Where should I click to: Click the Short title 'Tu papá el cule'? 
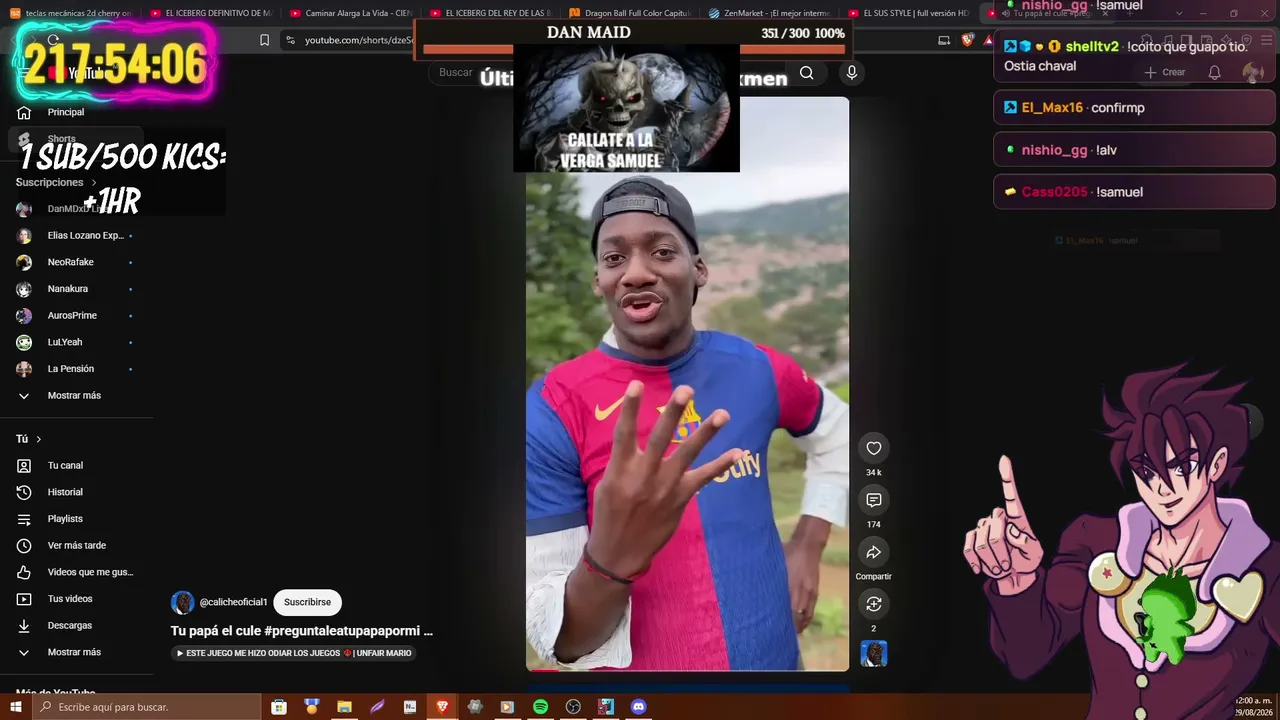302,631
